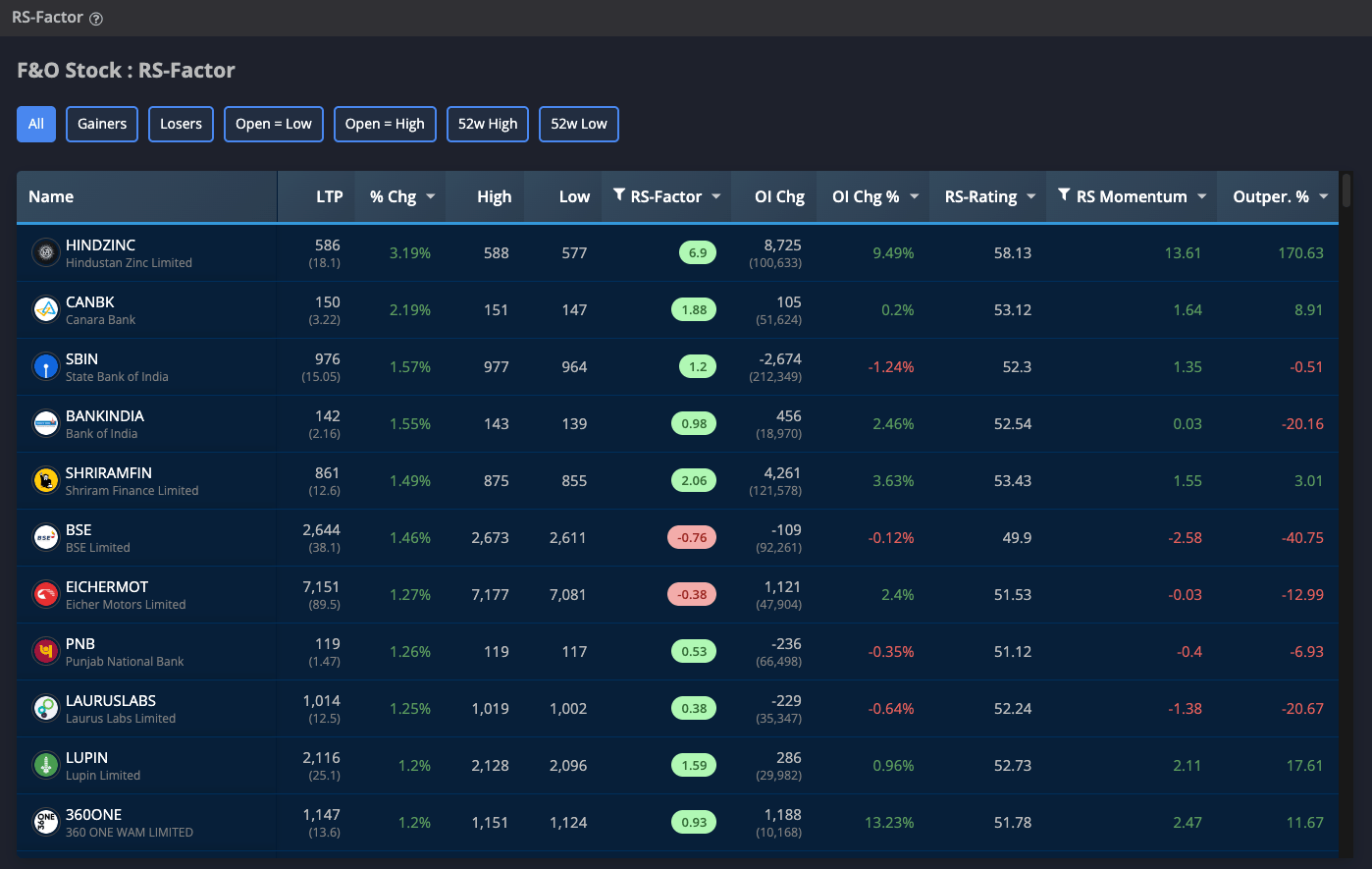The width and height of the screenshot is (1372, 869).
Task: Click the filter funnel icon on RS-Factor column
Action: tap(619, 195)
